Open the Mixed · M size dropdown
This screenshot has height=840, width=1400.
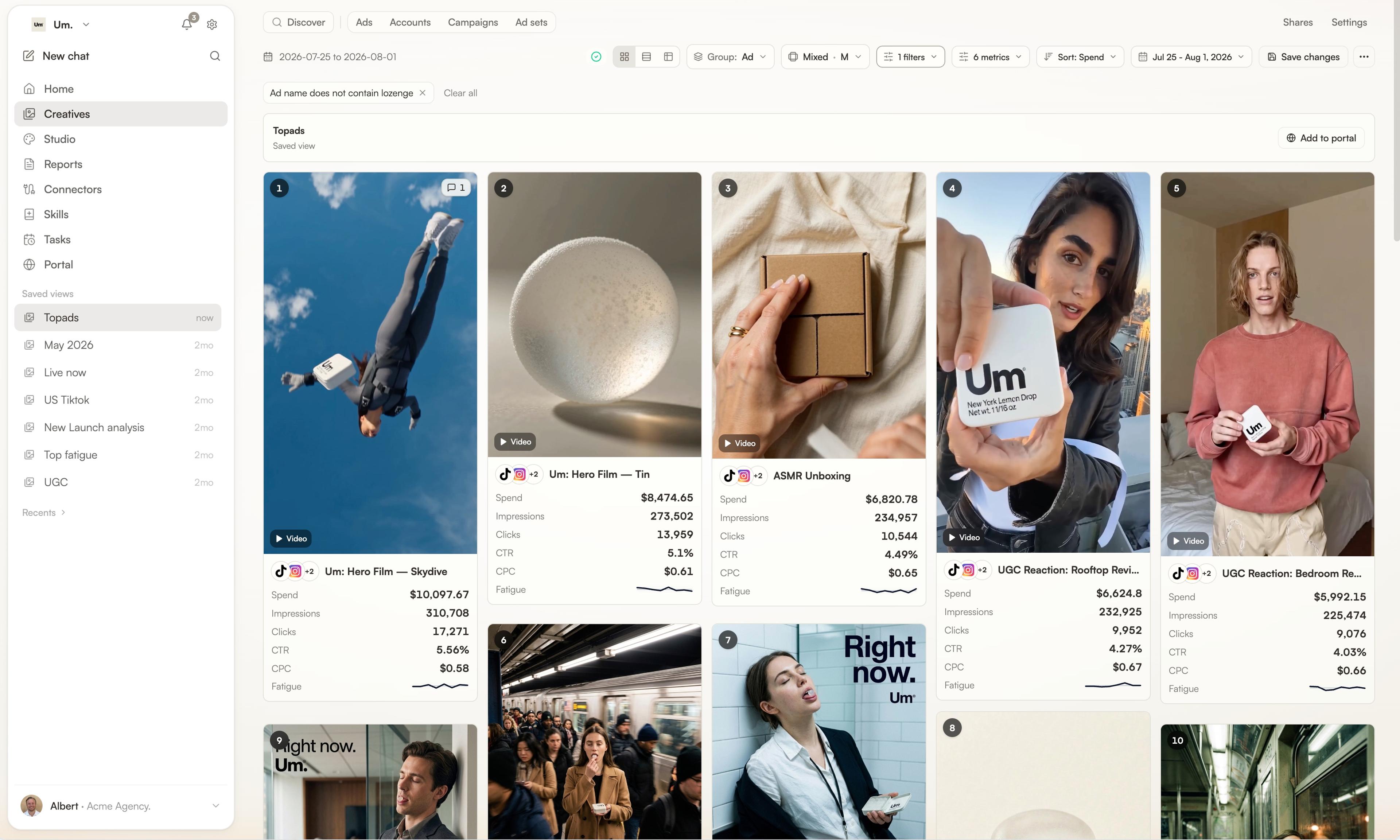[x=825, y=57]
